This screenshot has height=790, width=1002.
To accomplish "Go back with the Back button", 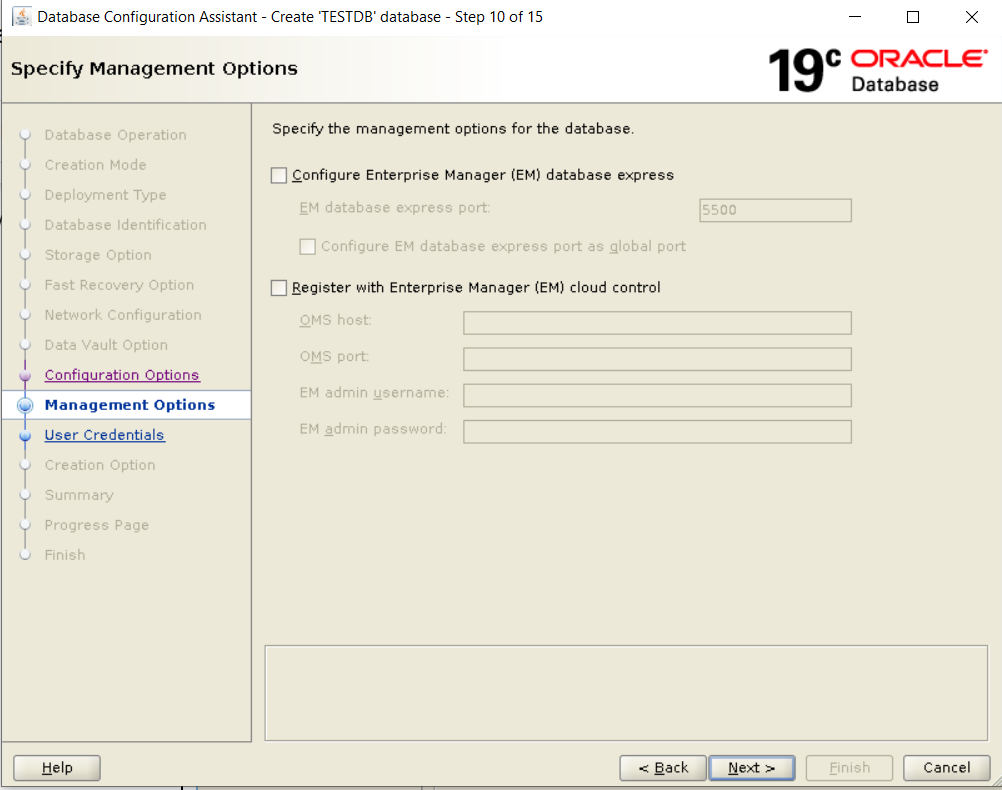I will (663, 768).
